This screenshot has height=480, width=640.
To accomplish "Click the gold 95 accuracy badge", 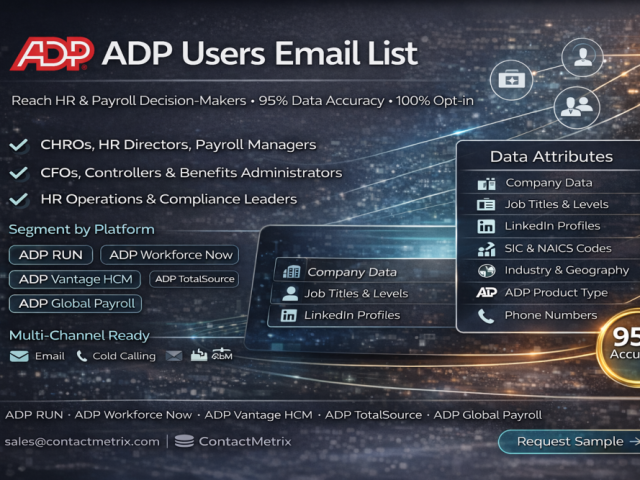I will (x=619, y=347).
